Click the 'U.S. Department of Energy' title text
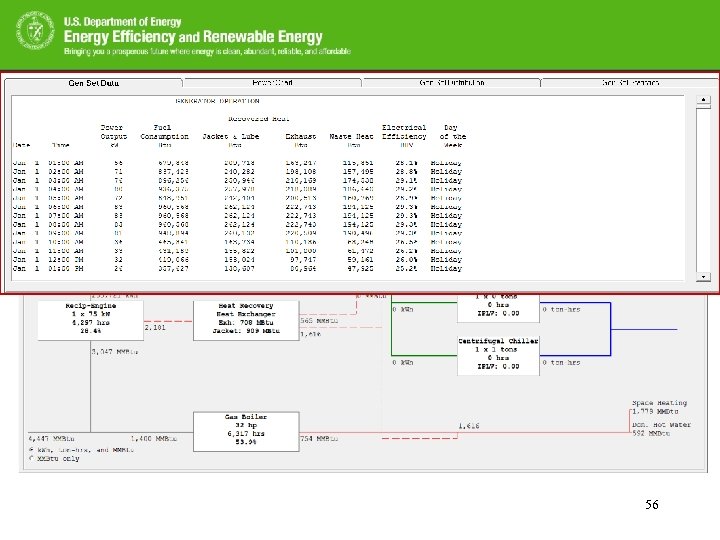 123,22
